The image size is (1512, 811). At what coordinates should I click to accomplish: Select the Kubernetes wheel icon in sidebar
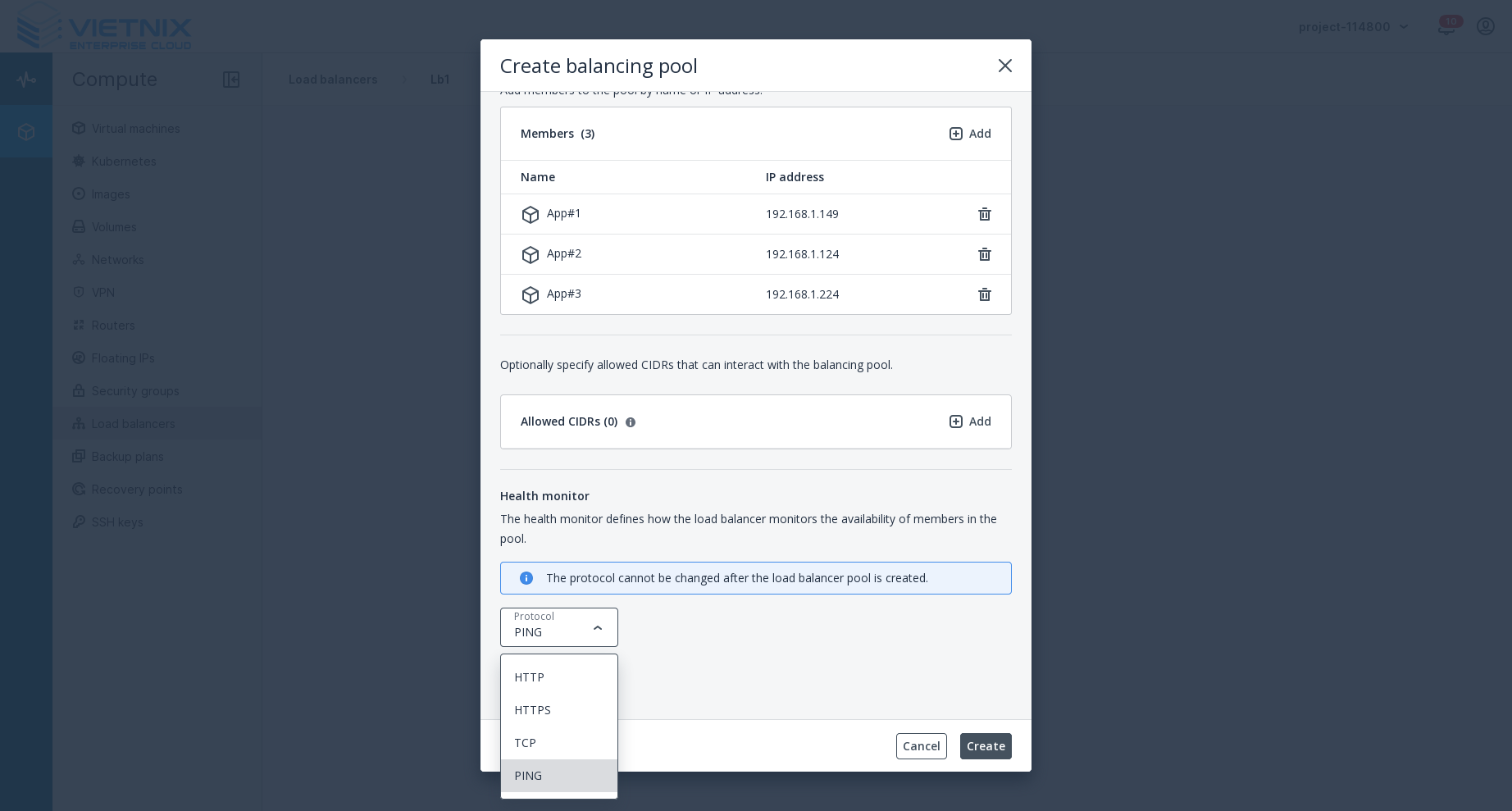(79, 162)
